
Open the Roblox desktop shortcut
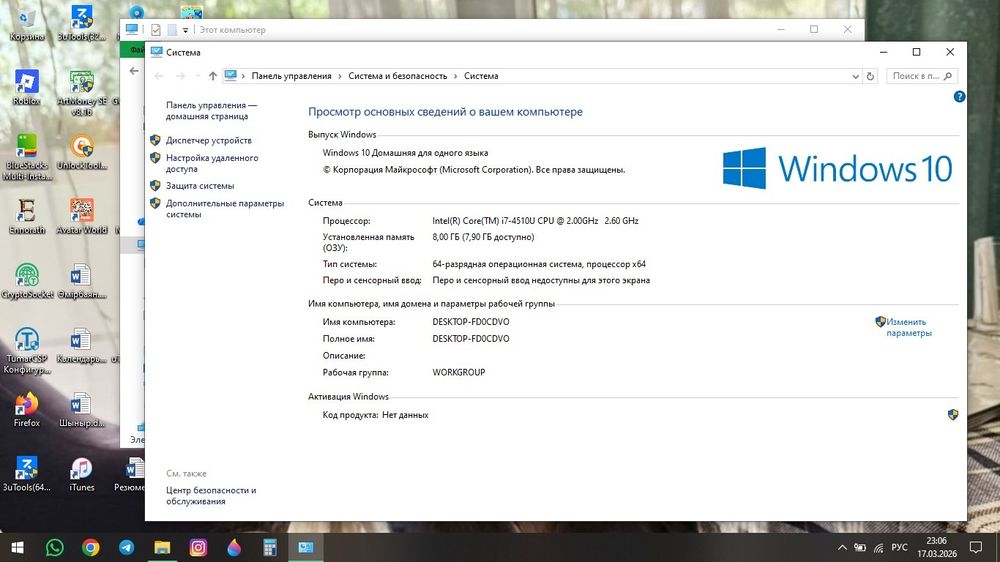coord(26,88)
